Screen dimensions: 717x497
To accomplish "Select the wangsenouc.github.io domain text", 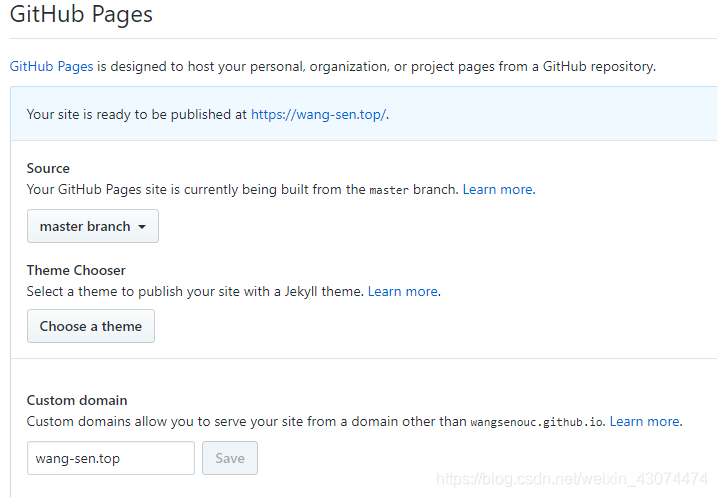I will tap(537, 422).
